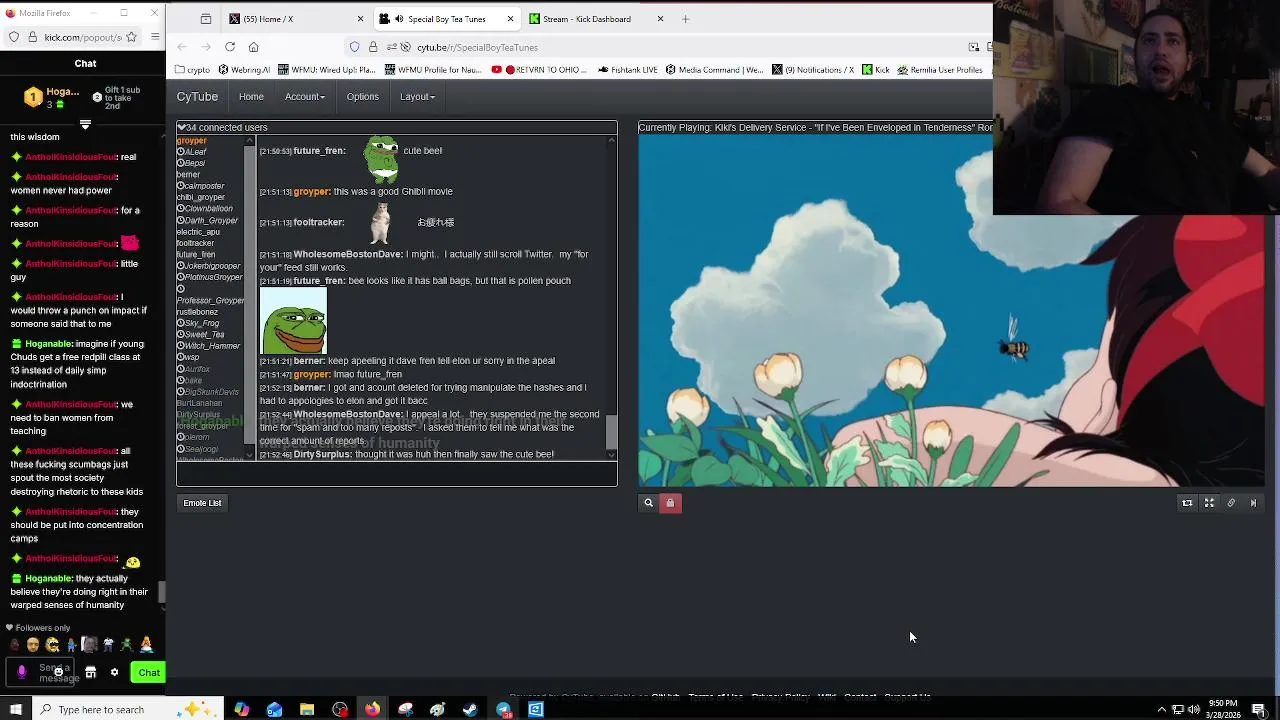1280x720 pixels.
Task: Click the voteskip step-forward icon
Action: pos(1253,503)
